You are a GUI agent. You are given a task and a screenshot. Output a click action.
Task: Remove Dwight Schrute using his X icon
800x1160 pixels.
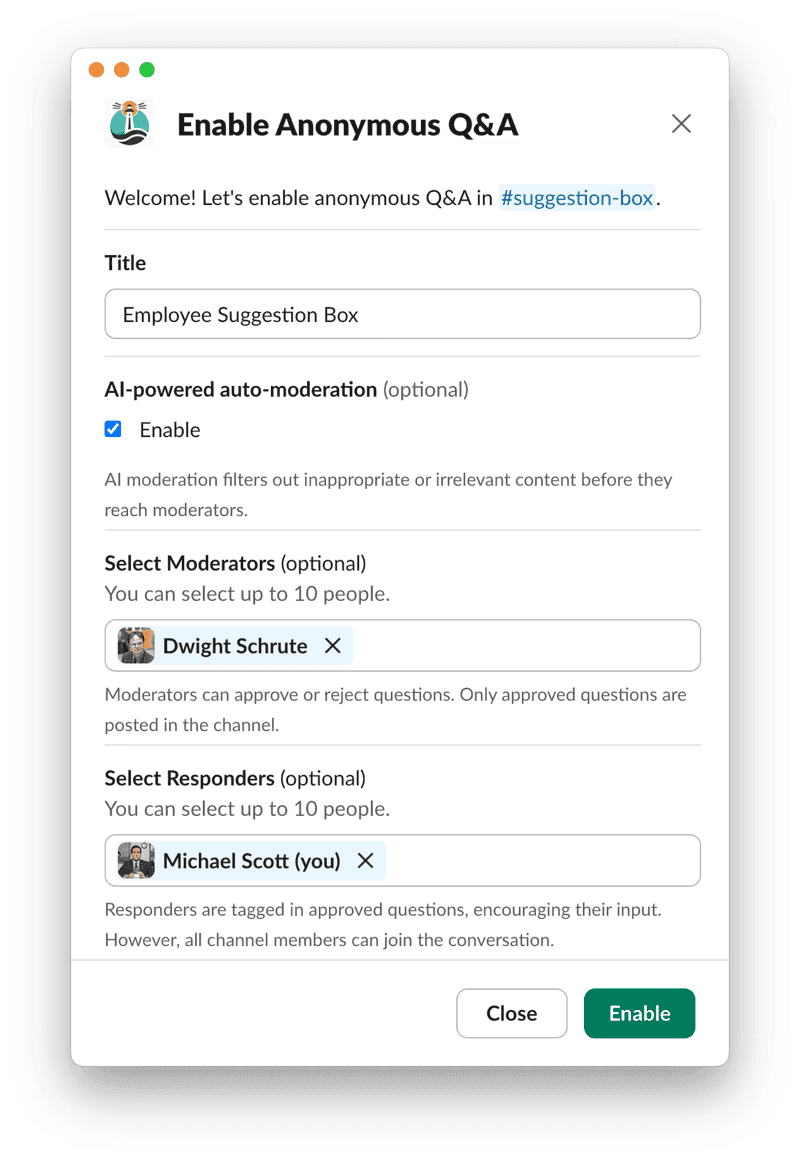pyautogui.click(x=333, y=645)
